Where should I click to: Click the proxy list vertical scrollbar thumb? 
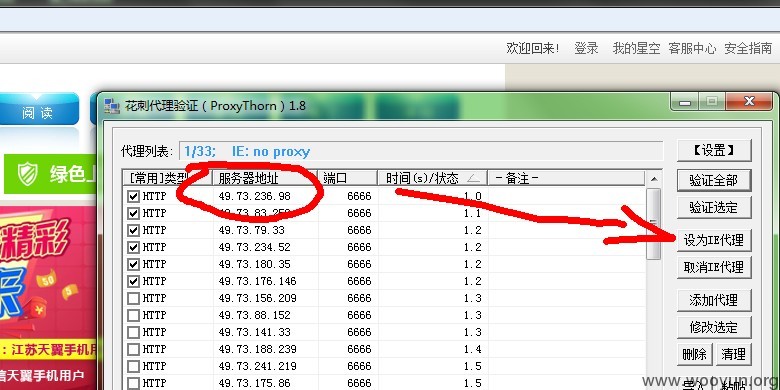point(654,224)
